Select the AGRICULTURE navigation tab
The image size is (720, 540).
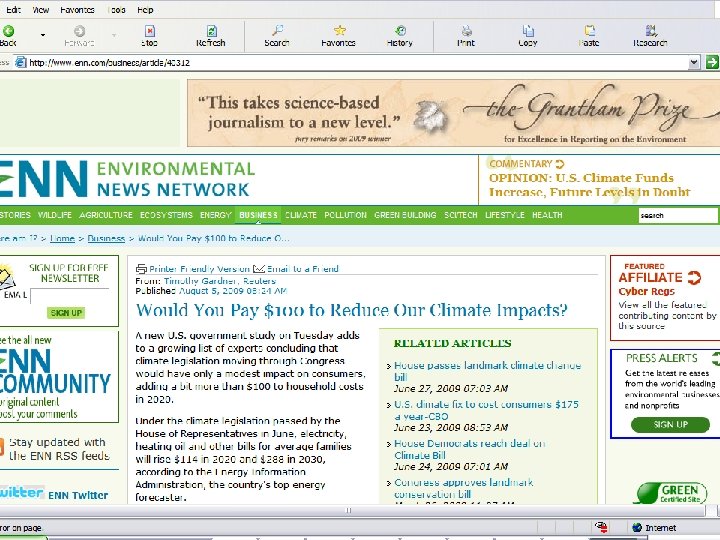coord(106,215)
